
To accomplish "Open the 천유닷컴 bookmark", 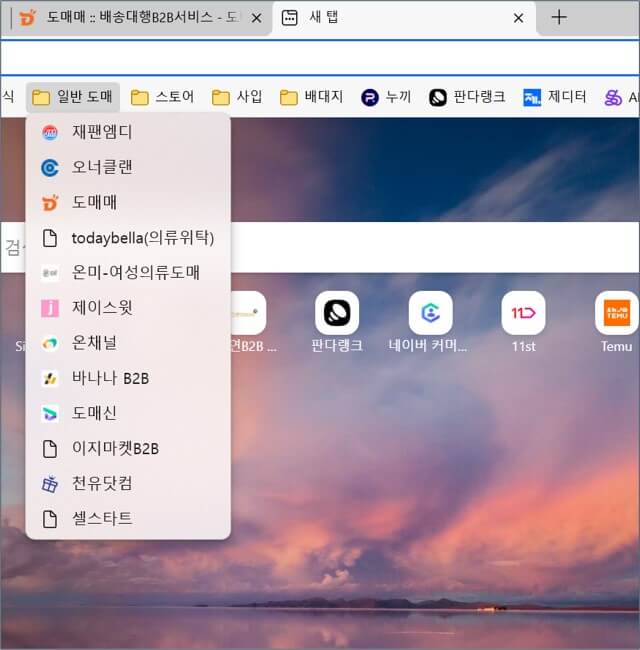I will pos(128,483).
